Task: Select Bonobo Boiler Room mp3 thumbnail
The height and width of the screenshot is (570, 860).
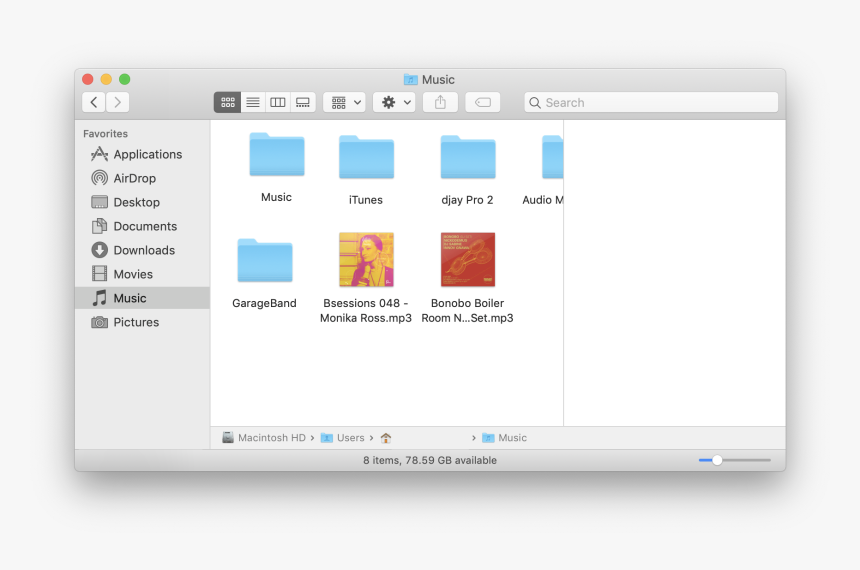Action: (468, 259)
